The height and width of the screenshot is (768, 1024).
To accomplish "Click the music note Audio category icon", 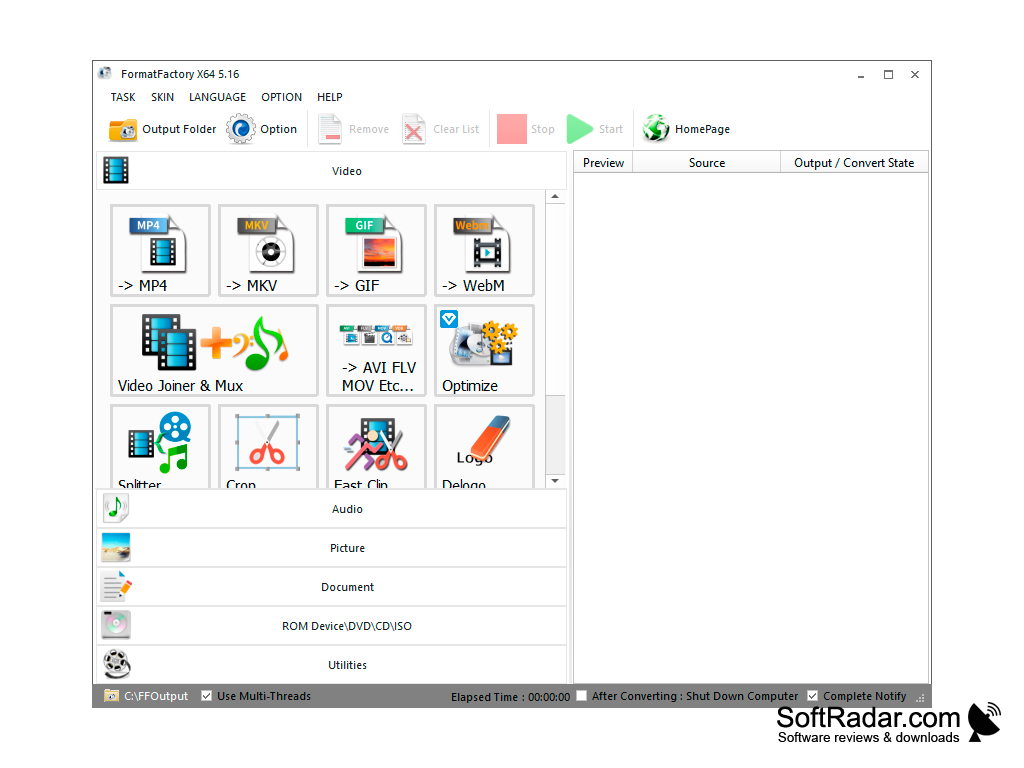I will (x=116, y=509).
